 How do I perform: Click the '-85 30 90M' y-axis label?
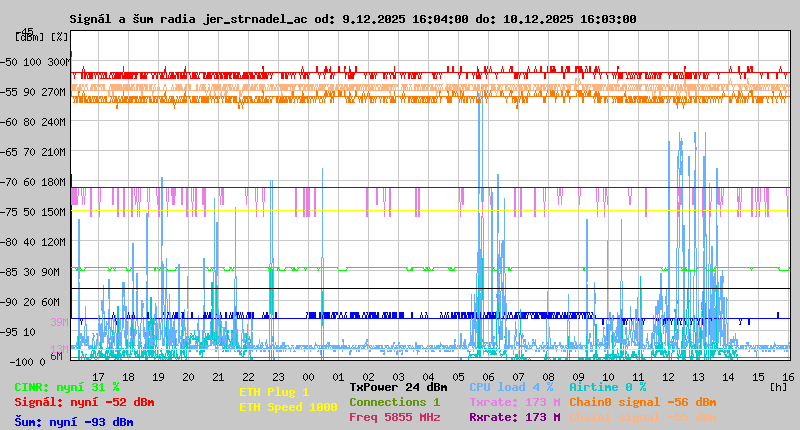coord(30,272)
